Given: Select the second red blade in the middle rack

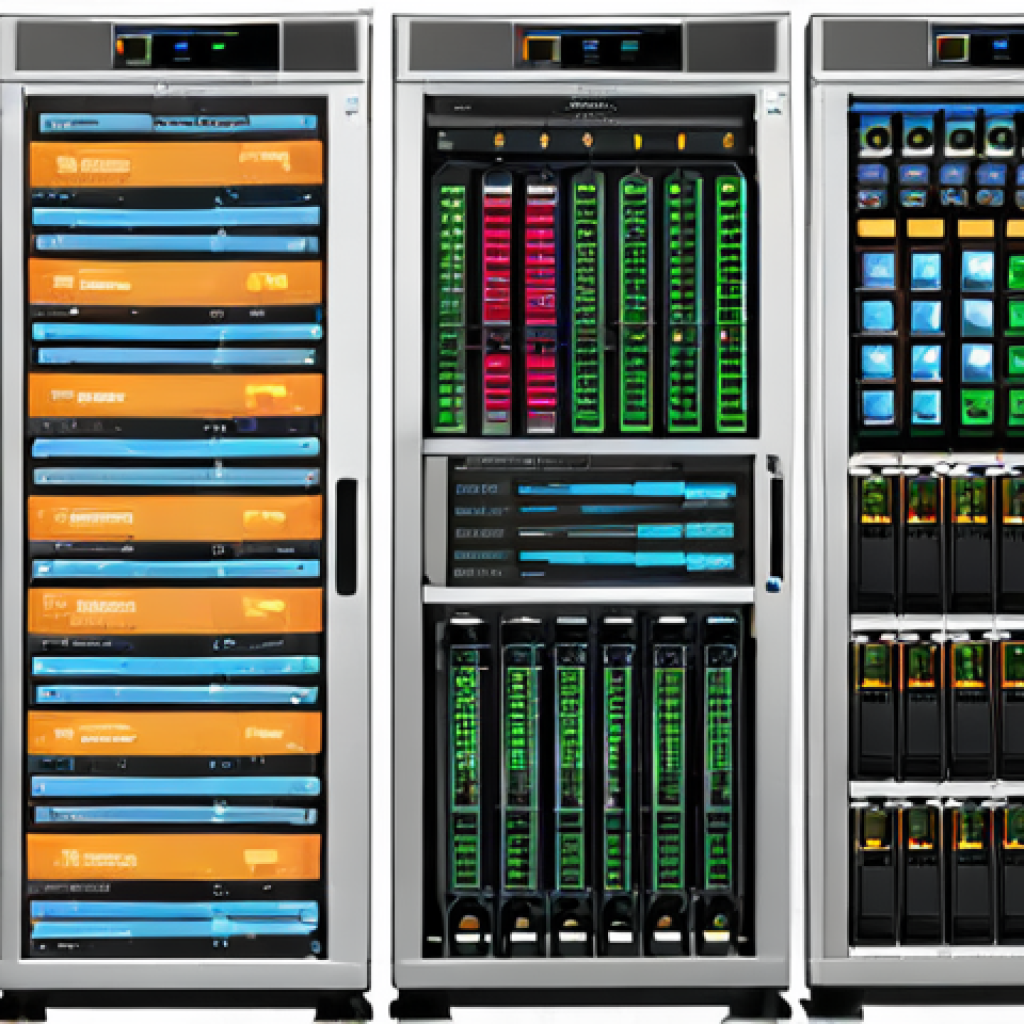Looking at the screenshot, I should pyautogui.click(x=541, y=304).
